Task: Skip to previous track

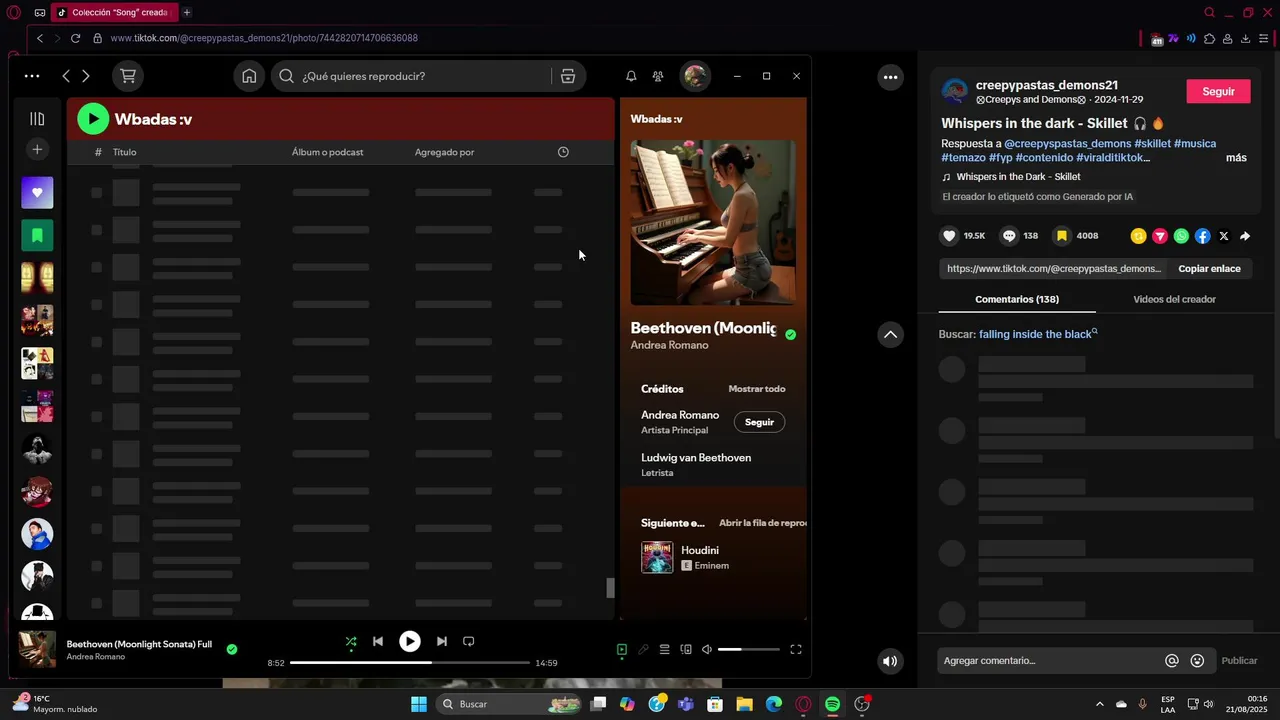Action: 378,641
